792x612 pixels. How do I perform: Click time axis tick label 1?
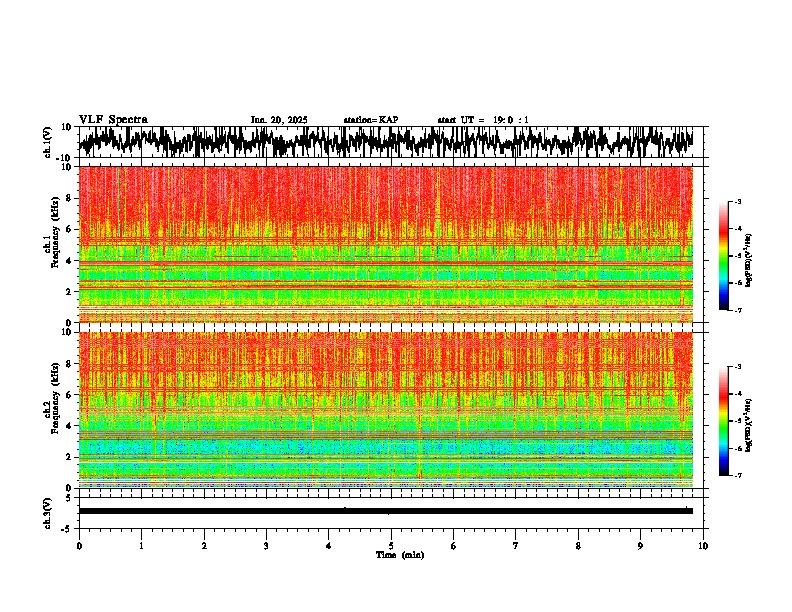click(141, 546)
